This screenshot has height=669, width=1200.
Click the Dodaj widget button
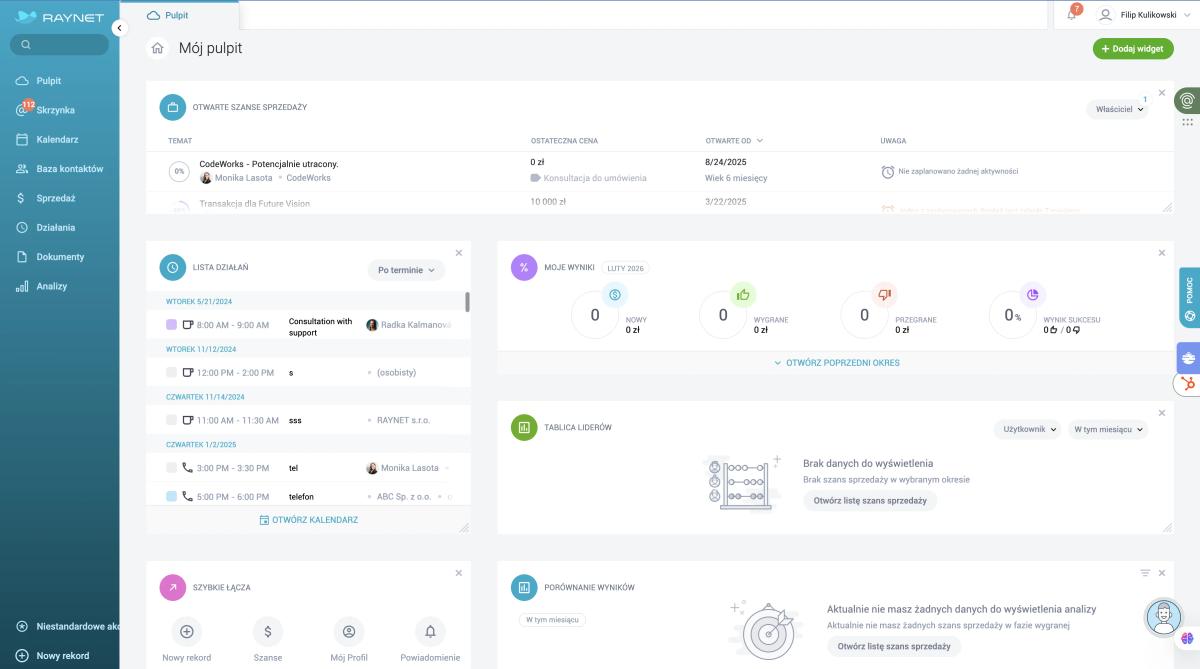pos(1133,49)
